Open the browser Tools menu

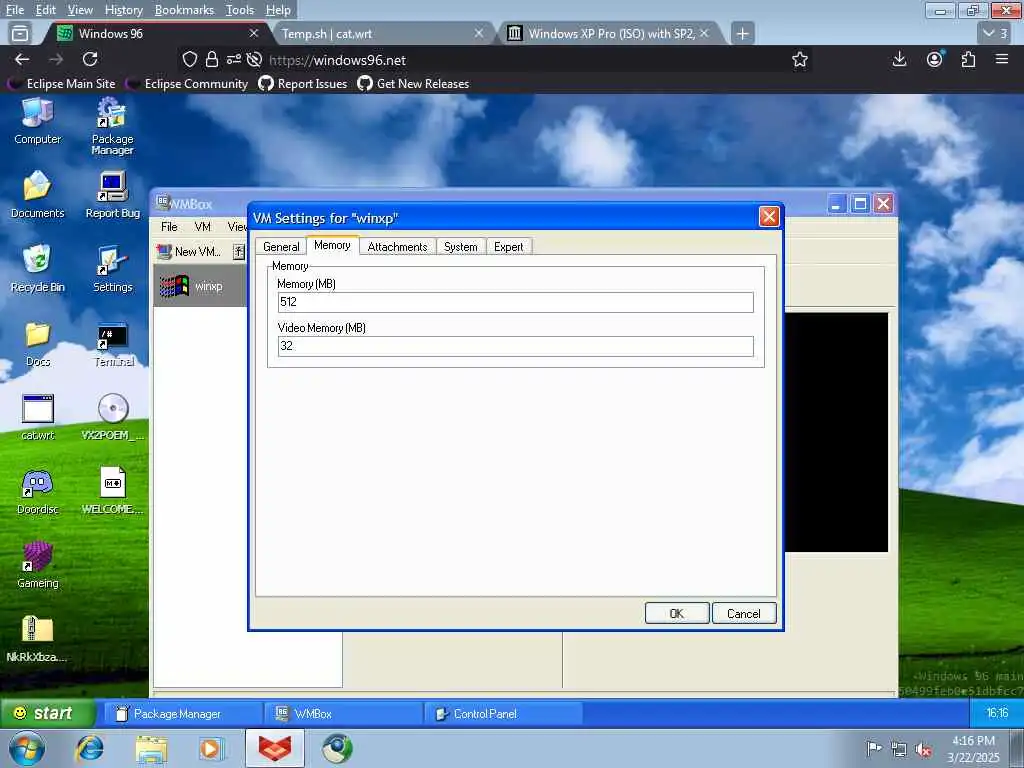click(240, 10)
